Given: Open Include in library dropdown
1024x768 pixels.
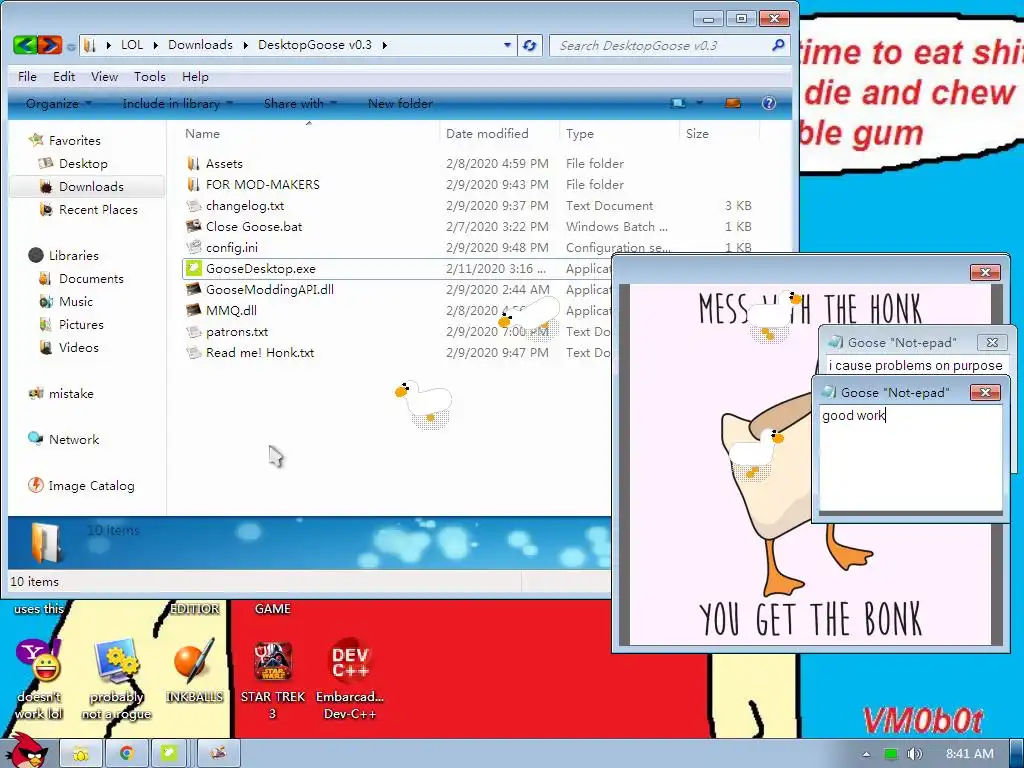Looking at the screenshot, I should click(x=178, y=103).
